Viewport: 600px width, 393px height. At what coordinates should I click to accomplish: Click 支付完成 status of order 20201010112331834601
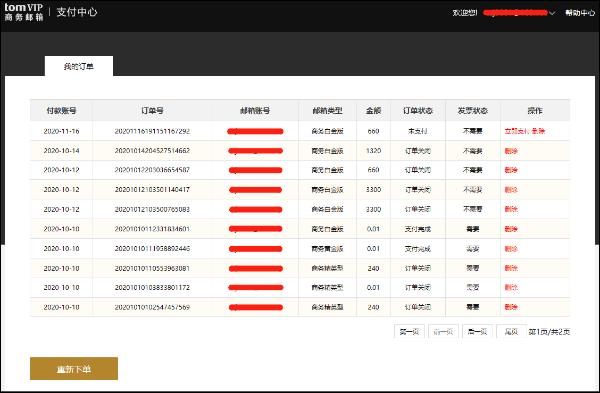pyautogui.click(x=418, y=229)
